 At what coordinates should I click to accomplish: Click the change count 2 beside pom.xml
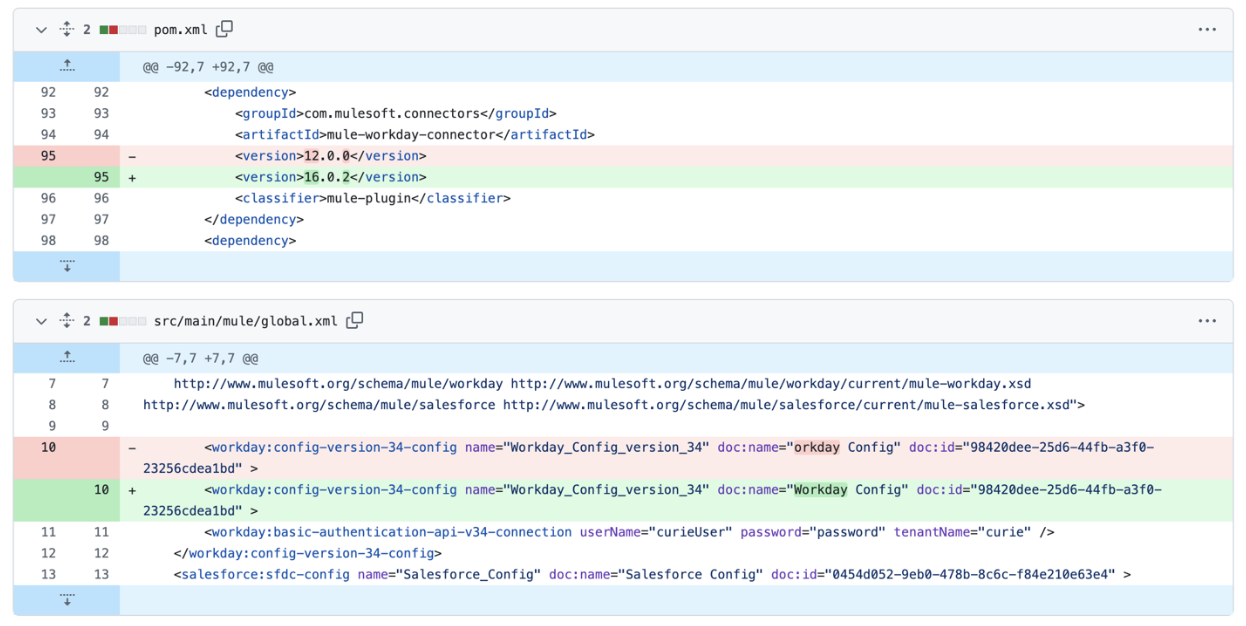pyautogui.click(x=87, y=30)
